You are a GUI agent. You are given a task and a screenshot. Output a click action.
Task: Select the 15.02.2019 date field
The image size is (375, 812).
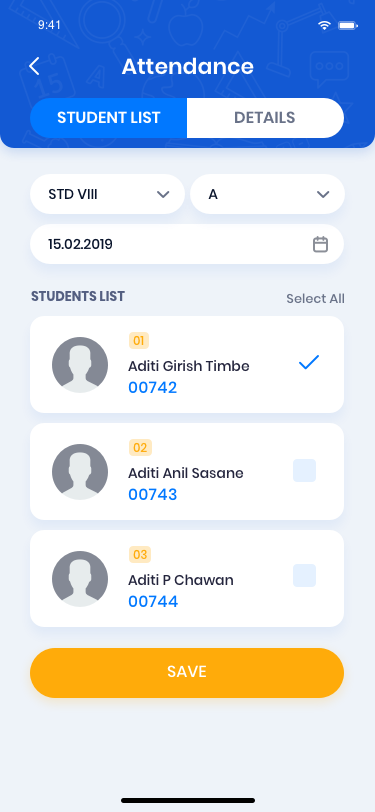pos(187,244)
